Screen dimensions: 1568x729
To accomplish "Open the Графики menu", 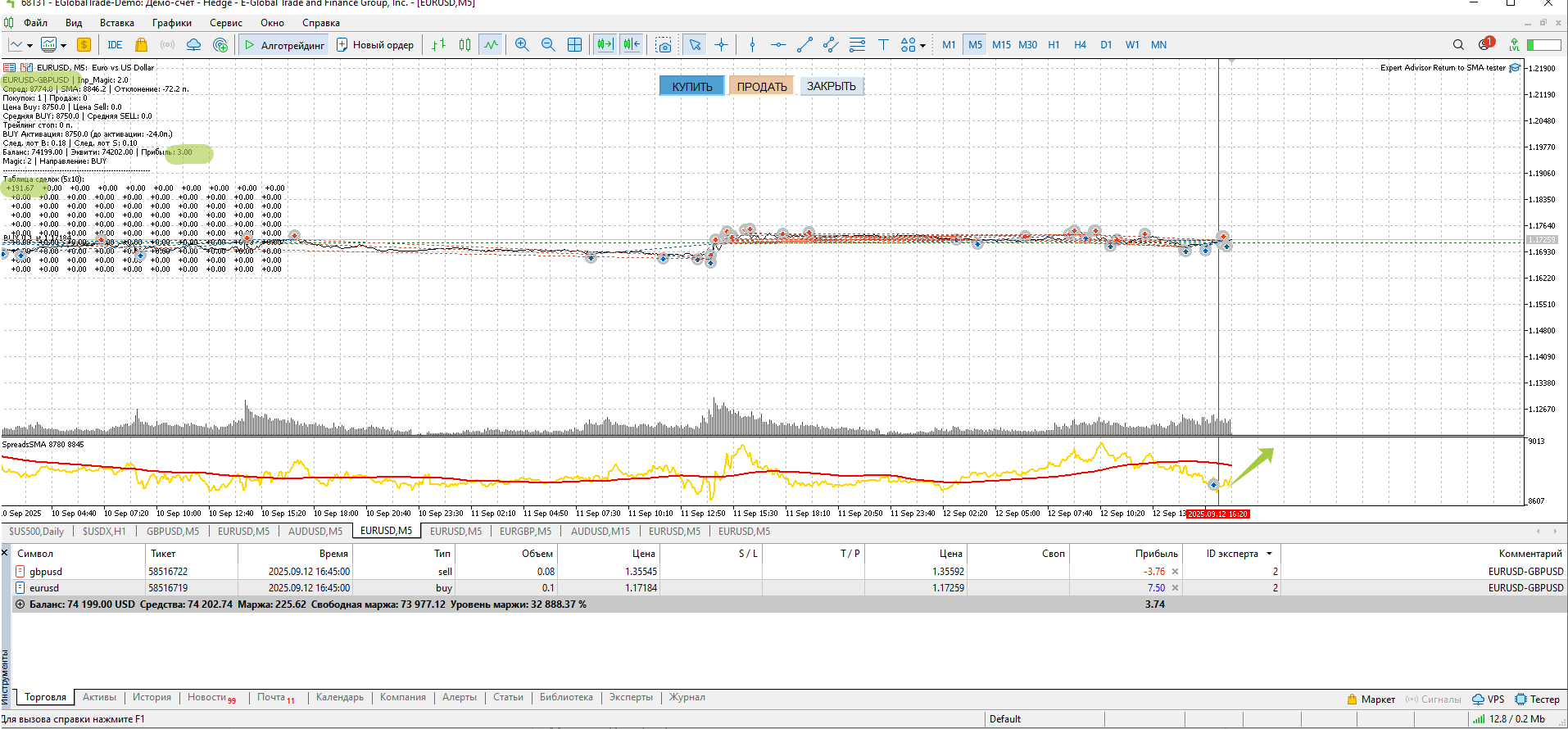I will click(x=171, y=23).
